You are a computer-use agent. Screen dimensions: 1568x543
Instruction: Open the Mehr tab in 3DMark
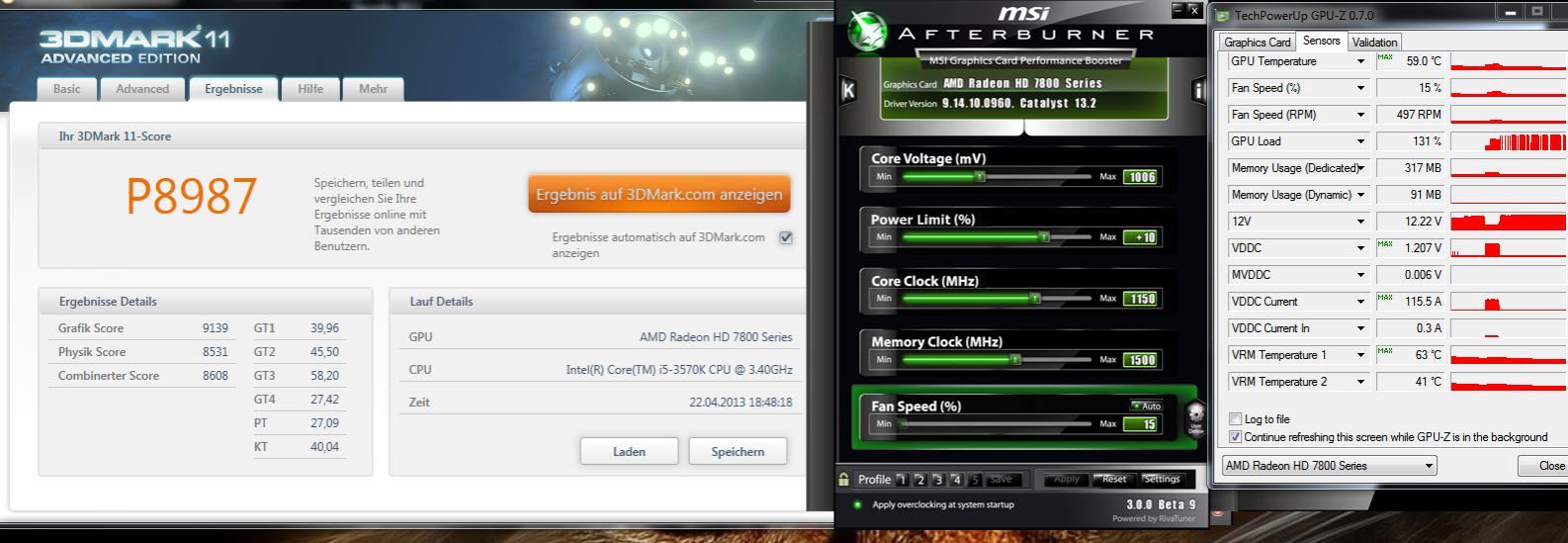click(x=373, y=89)
